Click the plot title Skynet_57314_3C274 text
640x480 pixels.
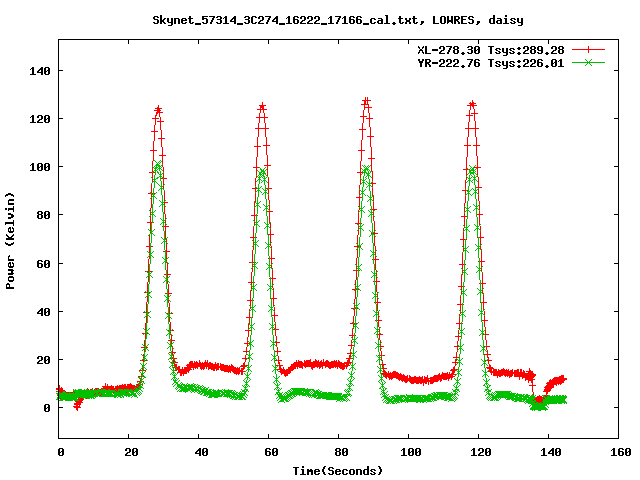point(338,20)
